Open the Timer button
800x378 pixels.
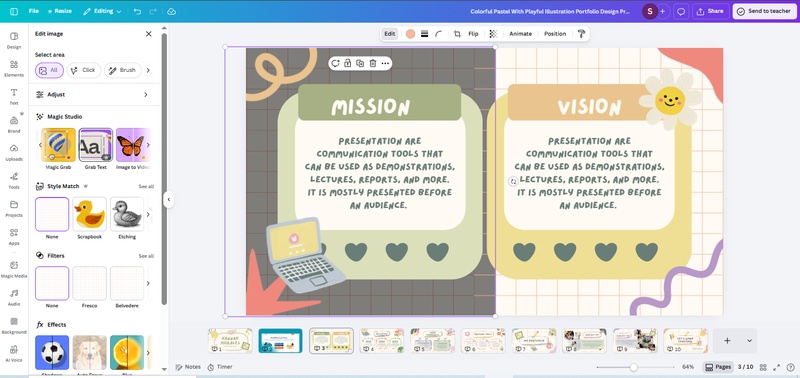click(220, 367)
